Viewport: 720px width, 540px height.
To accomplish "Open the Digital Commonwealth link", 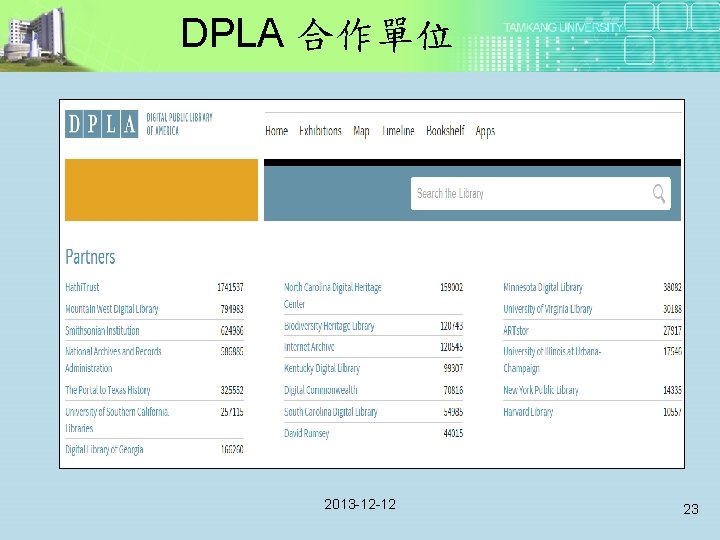I will click(321, 390).
